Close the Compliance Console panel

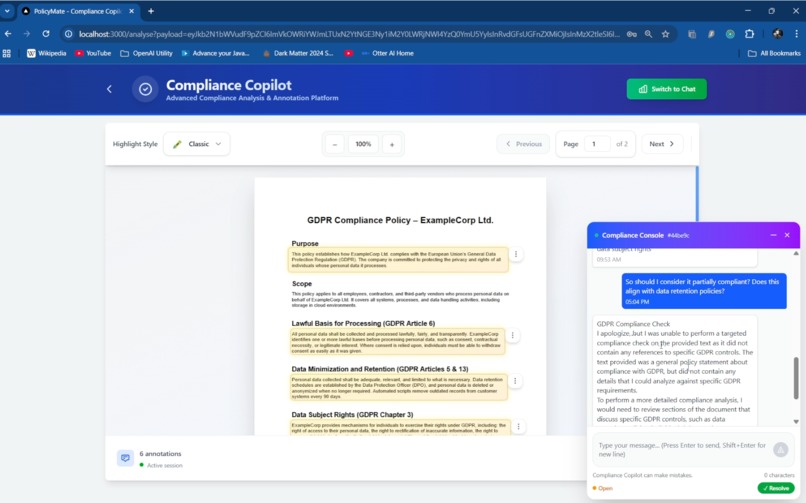click(787, 235)
